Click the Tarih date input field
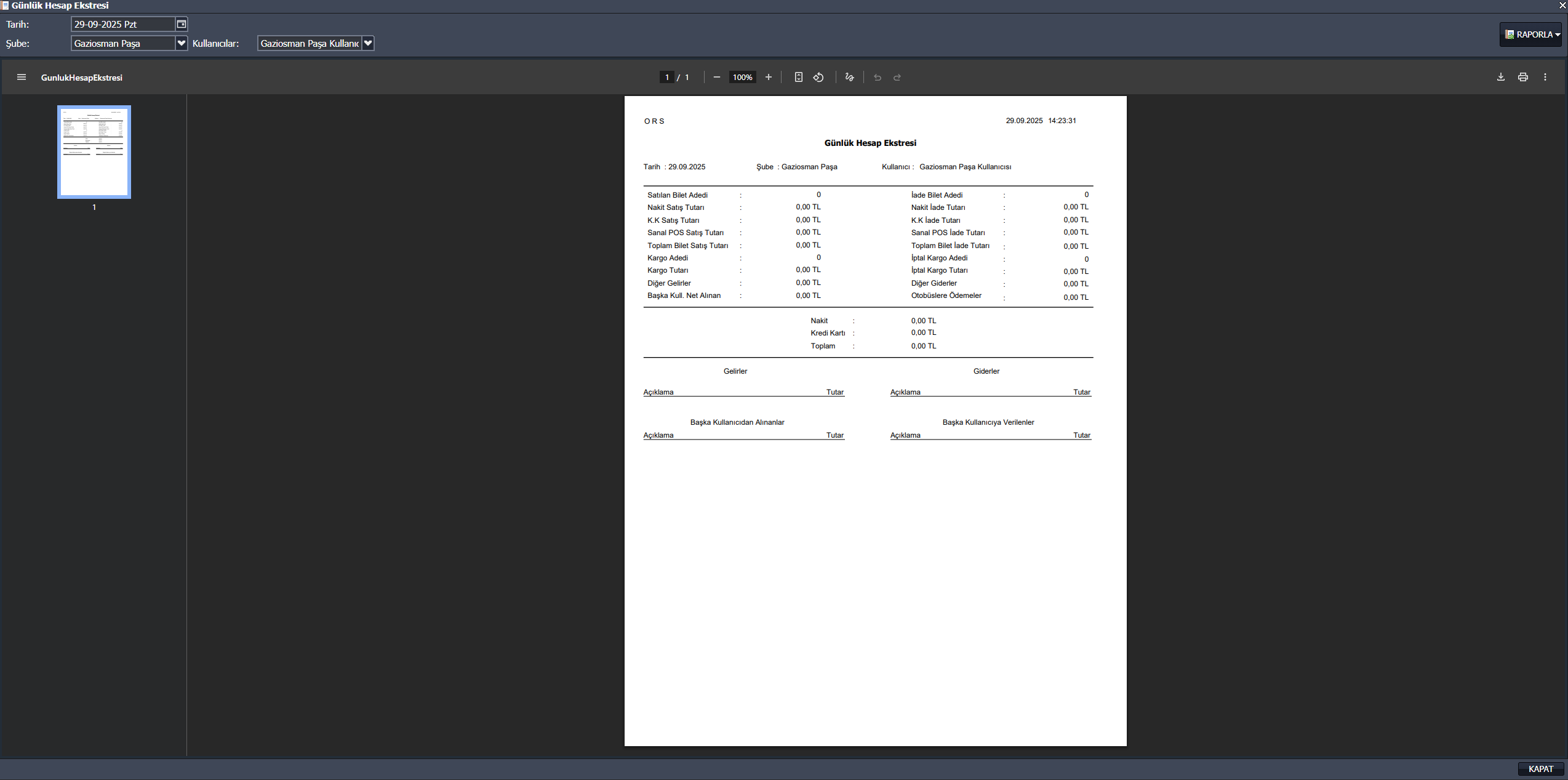This screenshot has height=780, width=1568. (122, 24)
